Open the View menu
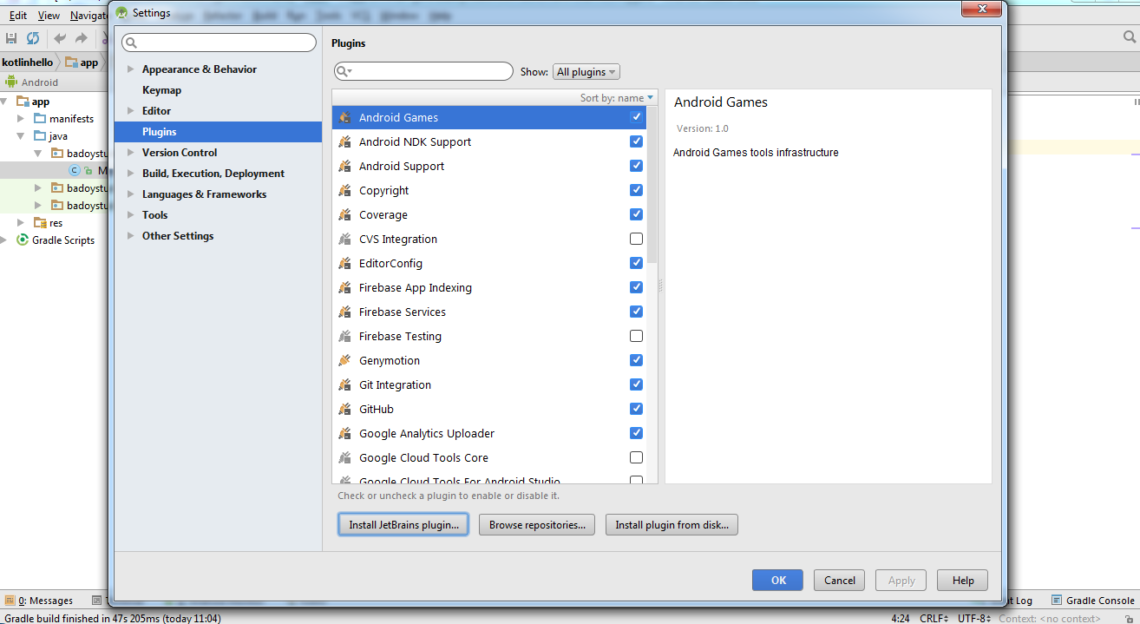1140x624 pixels. (x=48, y=16)
